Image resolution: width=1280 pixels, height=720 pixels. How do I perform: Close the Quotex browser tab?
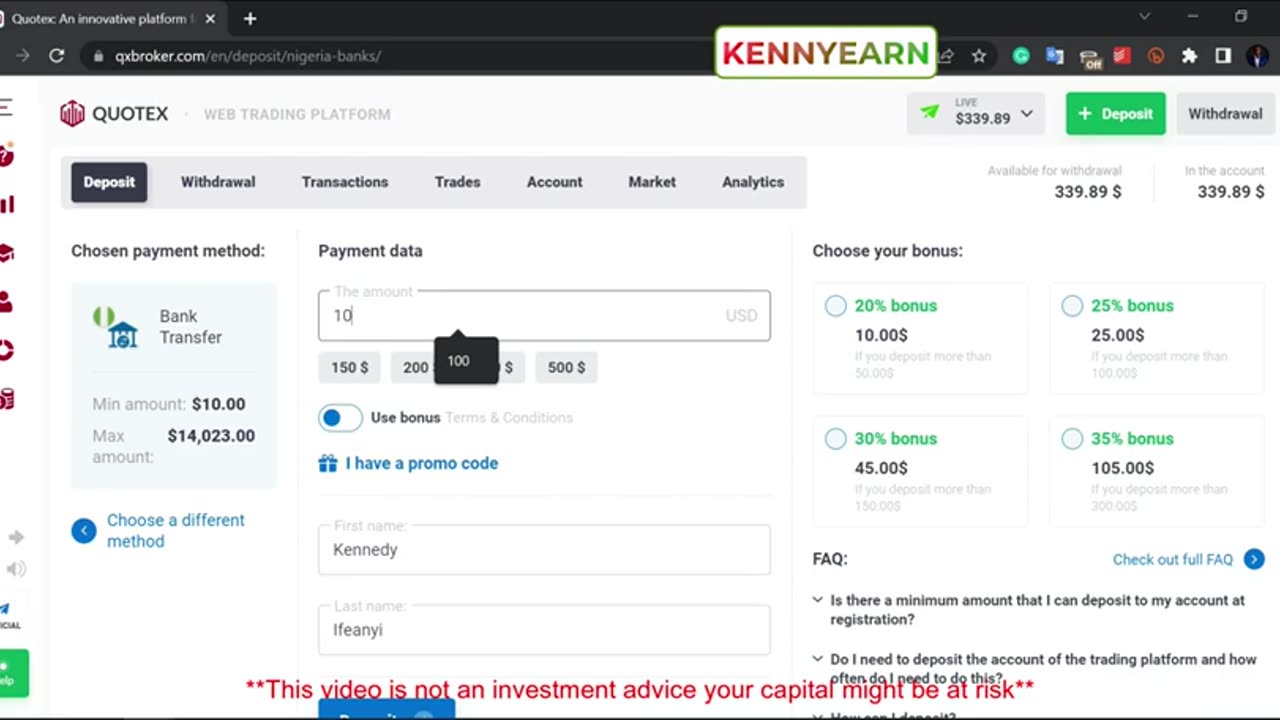pyautogui.click(x=210, y=18)
